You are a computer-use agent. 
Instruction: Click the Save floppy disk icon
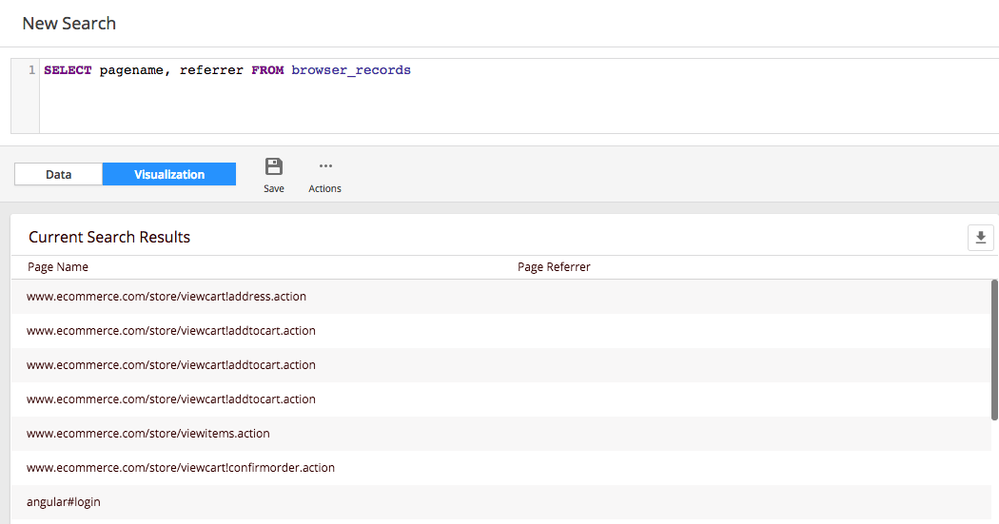tap(273, 167)
